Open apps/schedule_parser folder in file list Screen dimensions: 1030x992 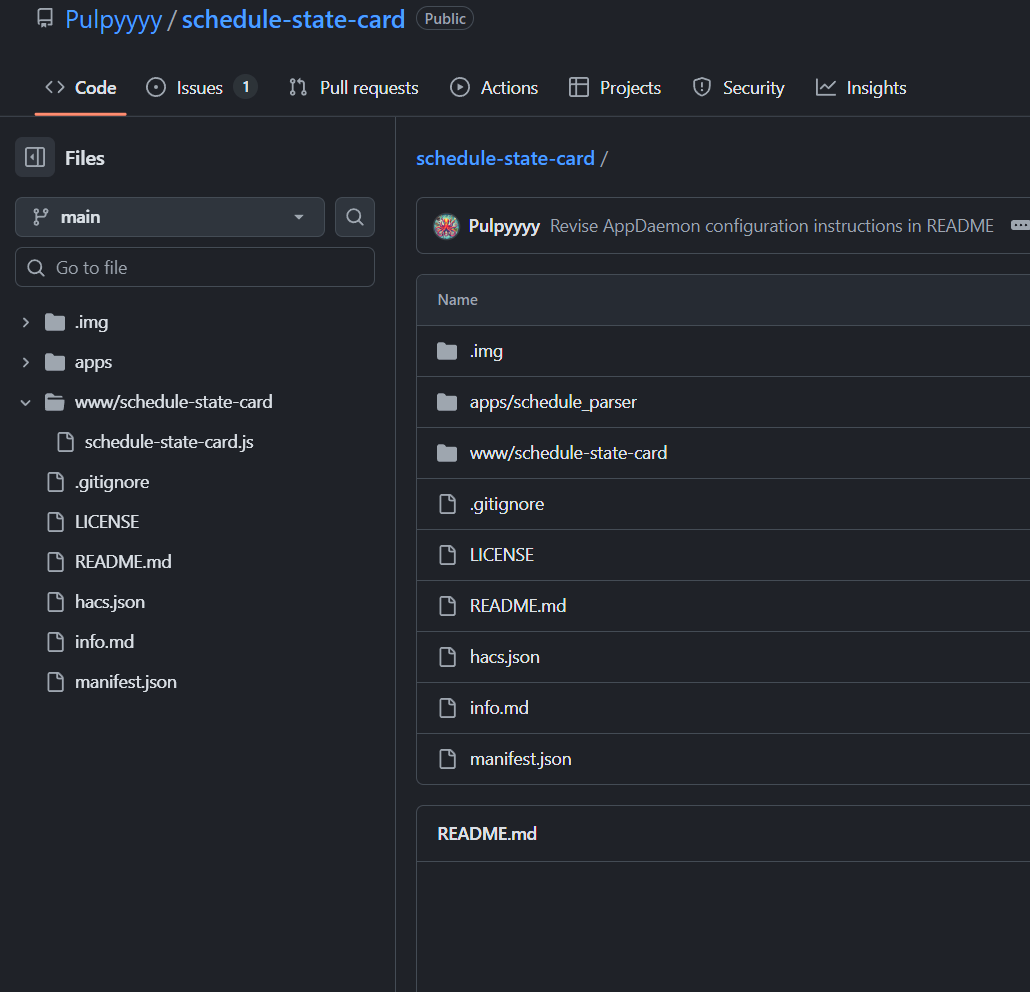tap(553, 402)
